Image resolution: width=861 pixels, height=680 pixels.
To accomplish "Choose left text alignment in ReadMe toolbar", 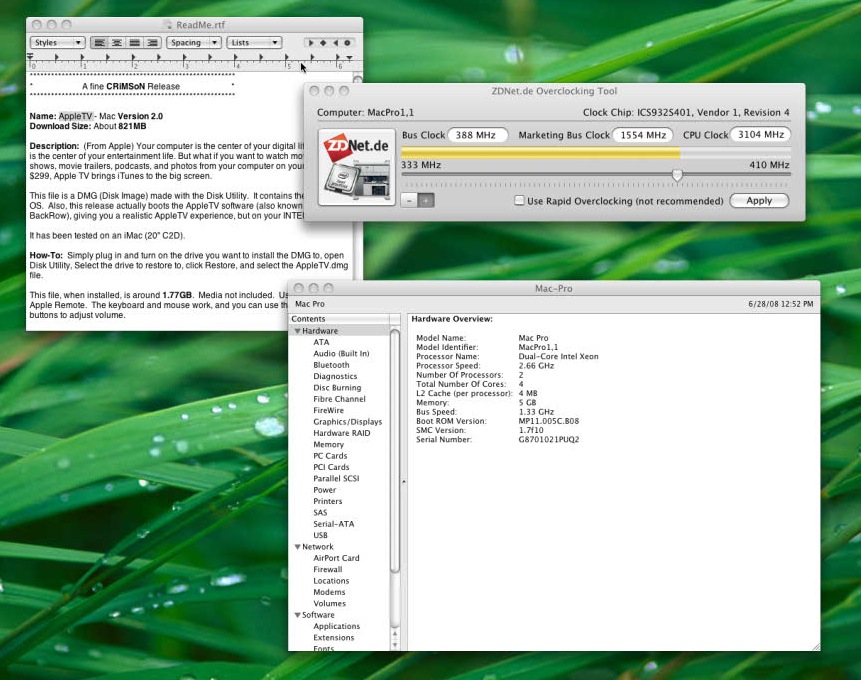I will [x=99, y=42].
